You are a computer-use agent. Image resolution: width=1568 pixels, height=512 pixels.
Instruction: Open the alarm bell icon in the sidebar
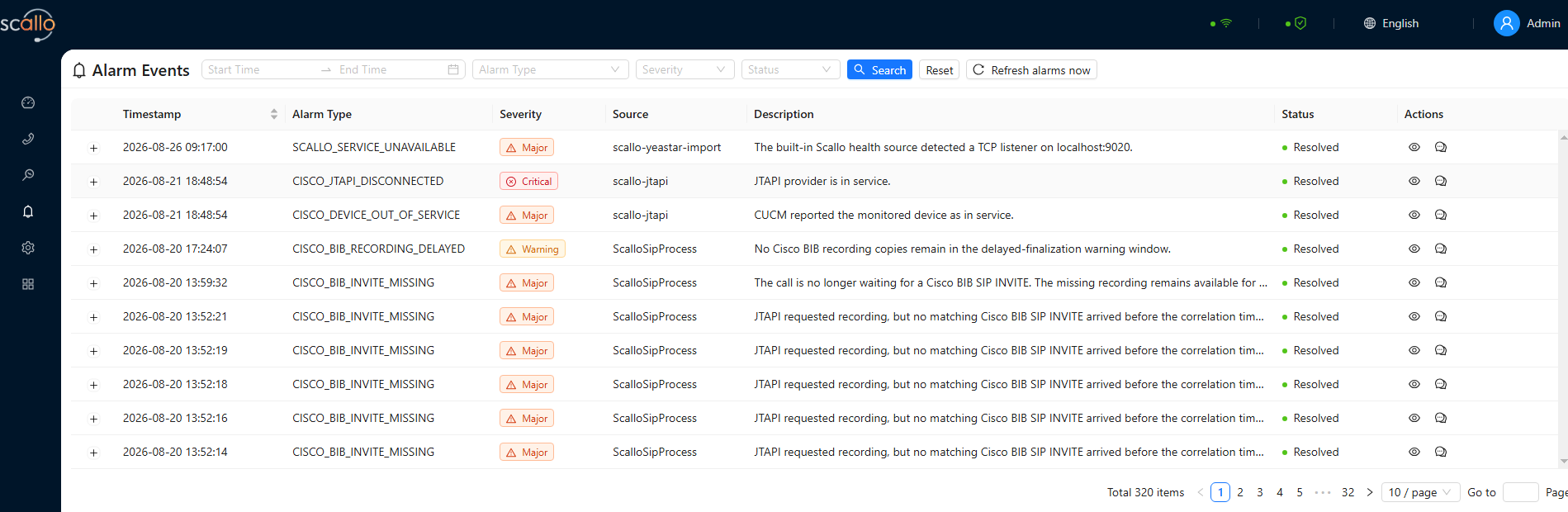pos(28,211)
